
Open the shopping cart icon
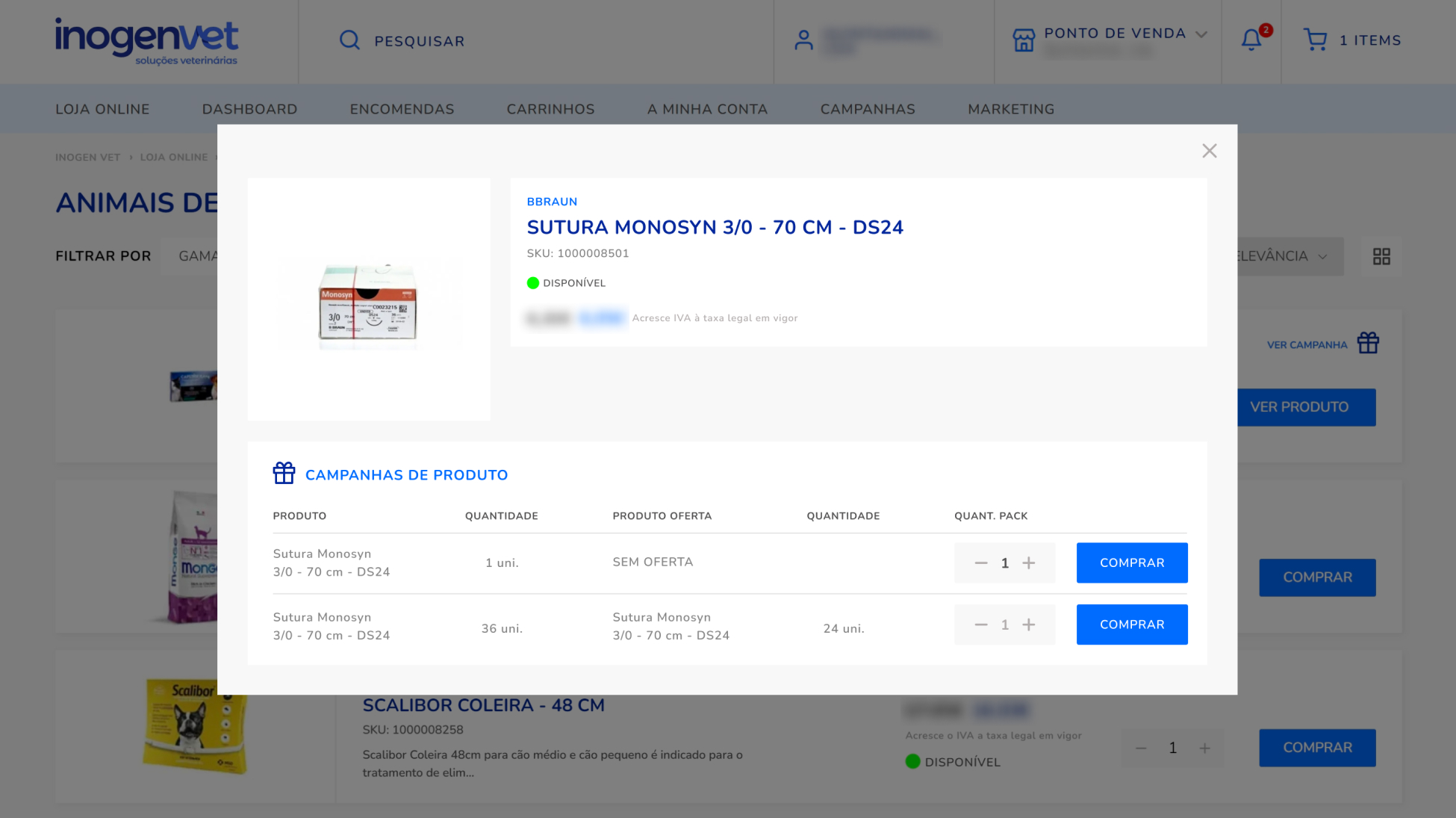click(1315, 40)
